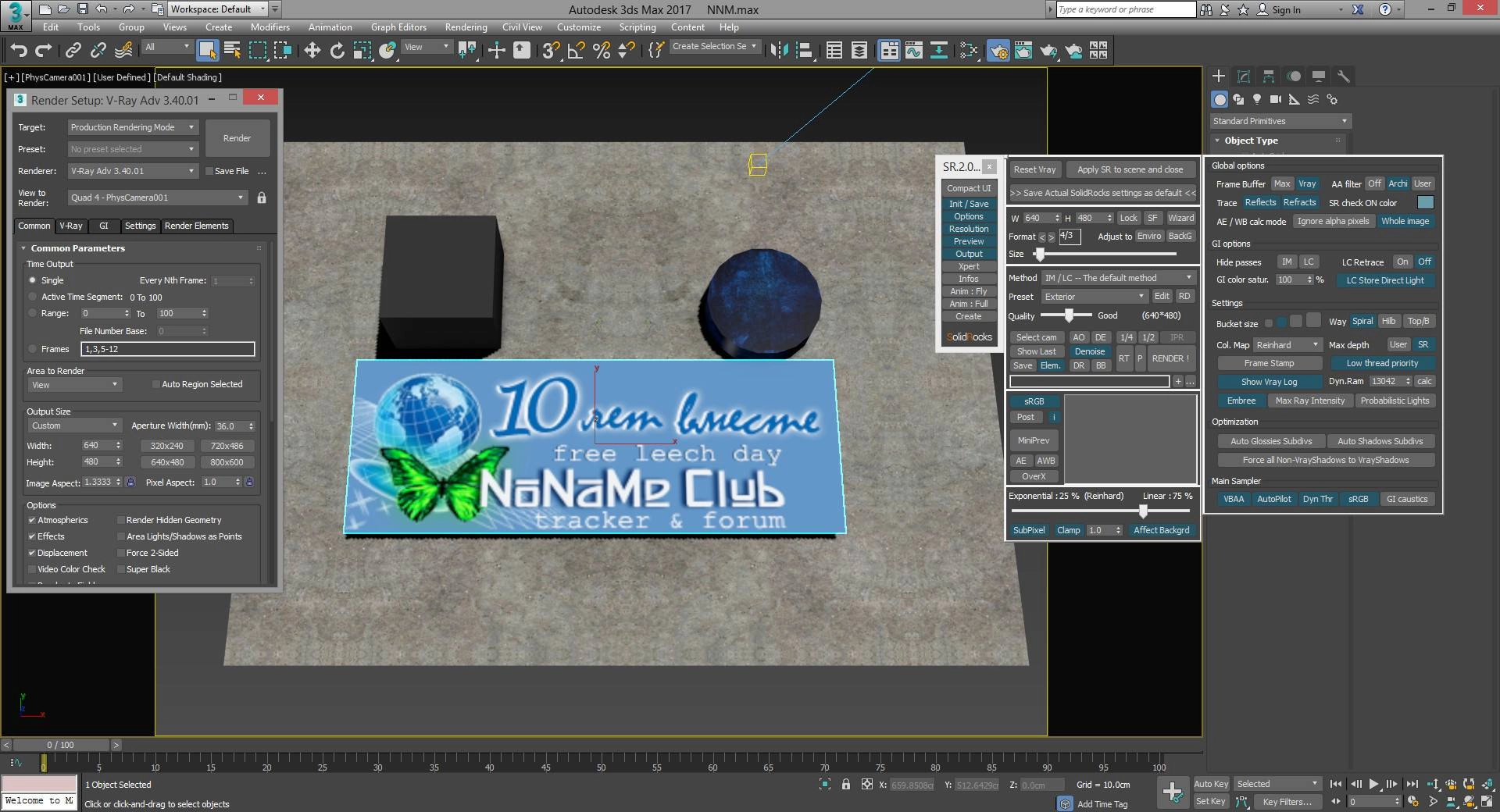This screenshot has width=1500, height=812.
Task: Choose the Select and Scale tool
Action: (x=362, y=51)
